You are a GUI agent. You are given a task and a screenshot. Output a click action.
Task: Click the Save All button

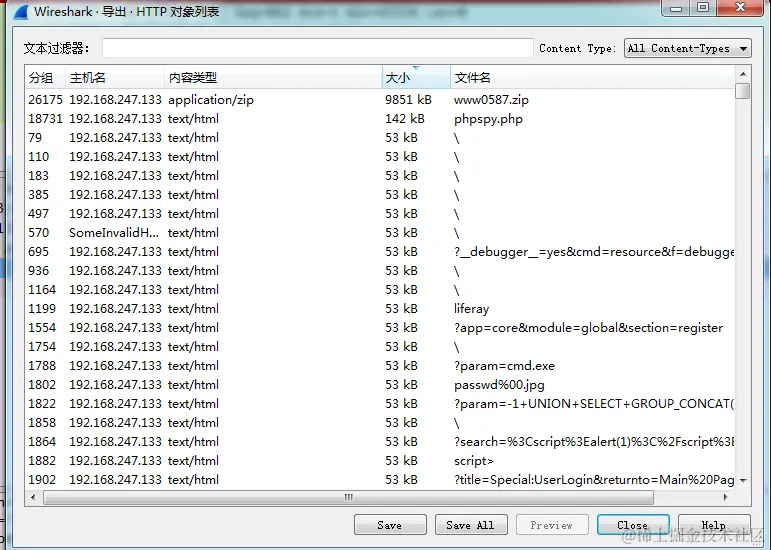(471, 525)
